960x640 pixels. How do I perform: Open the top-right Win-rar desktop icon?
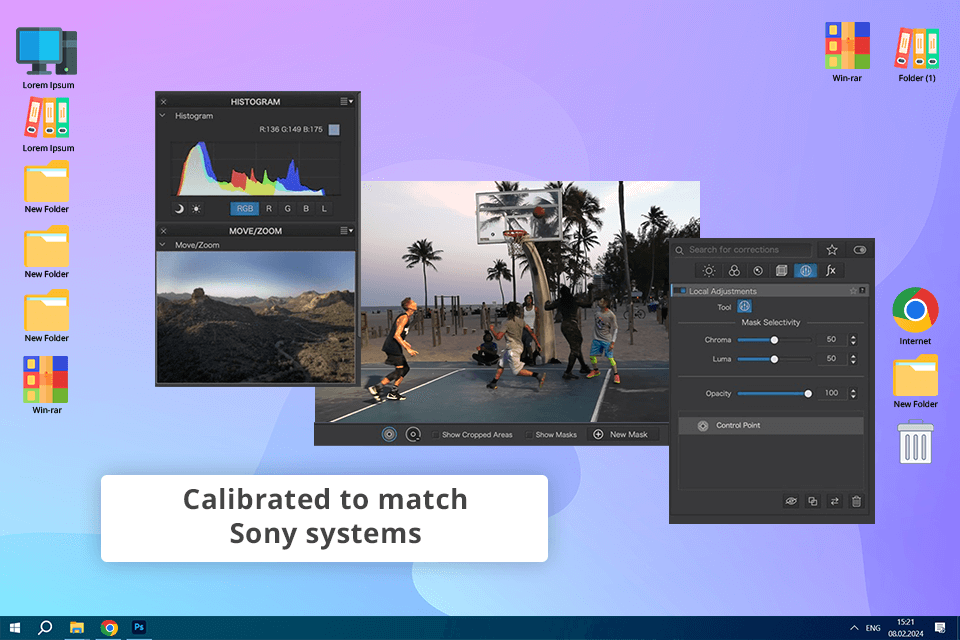tap(847, 53)
